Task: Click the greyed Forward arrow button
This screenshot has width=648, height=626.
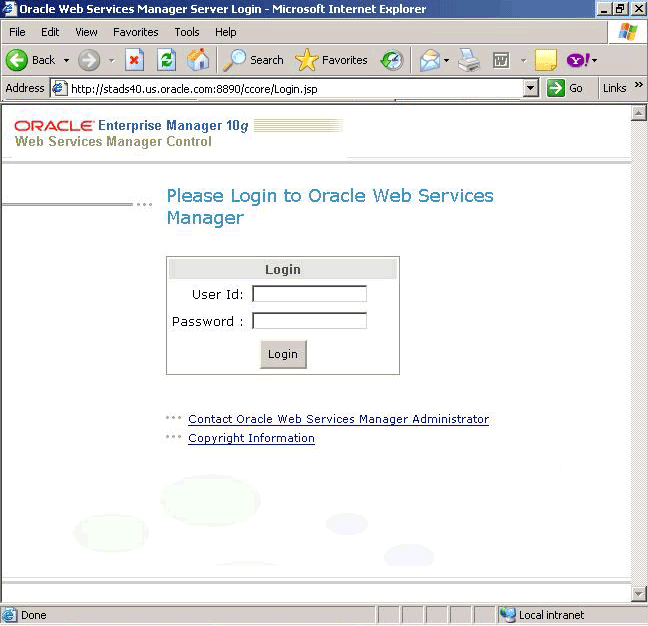Action: 89,60
